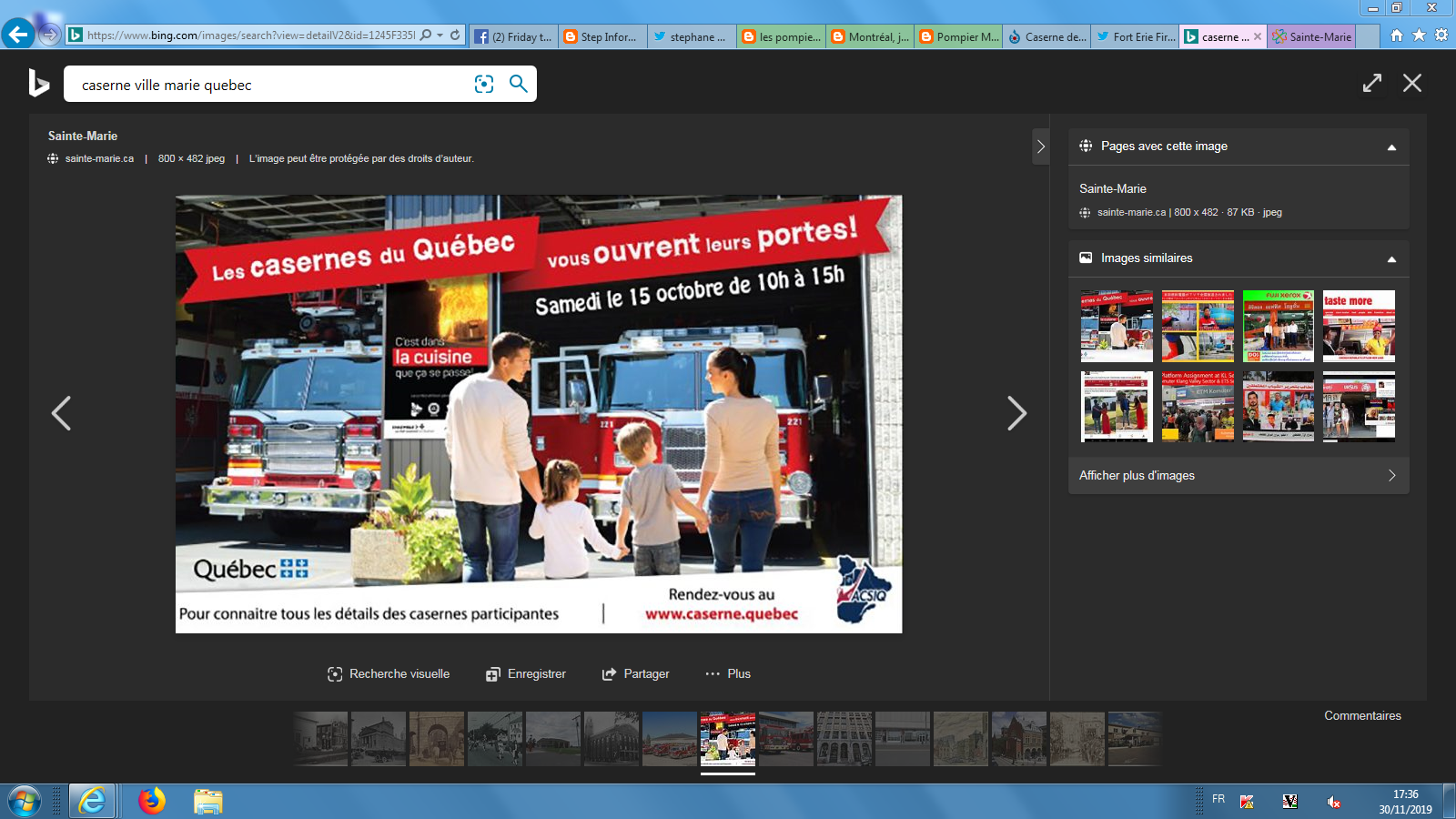Image resolution: width=1456 pixels, height=819 pixels.
Task: Open visual search camera icon in search box
Action: point(484,84)
